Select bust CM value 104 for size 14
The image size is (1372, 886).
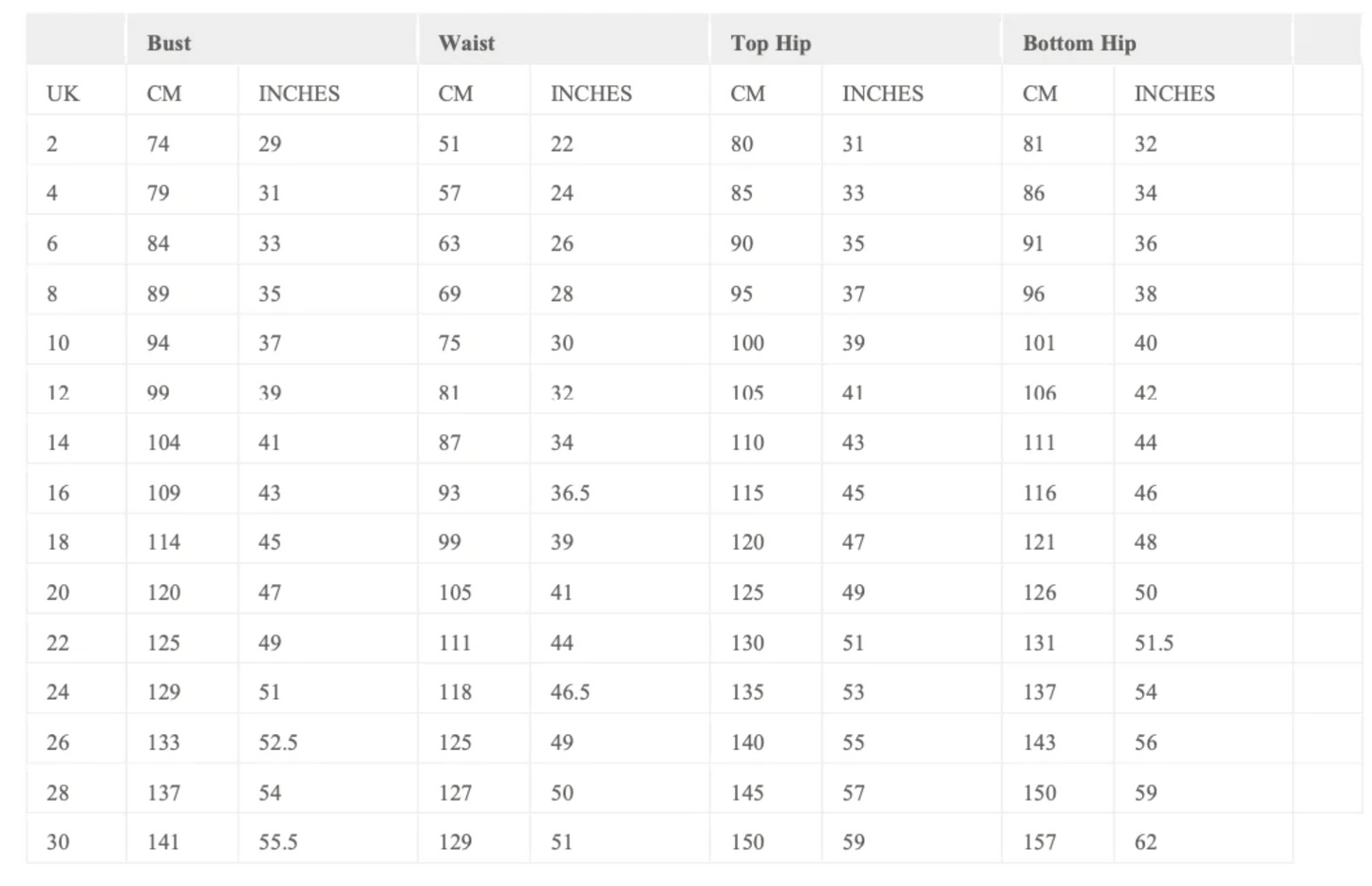(x=163, y=443)
